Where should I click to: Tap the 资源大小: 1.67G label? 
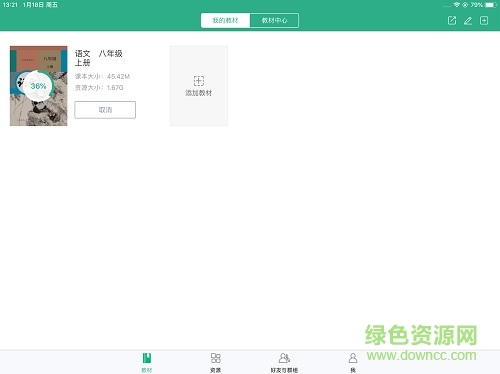[x=99, y=88]
